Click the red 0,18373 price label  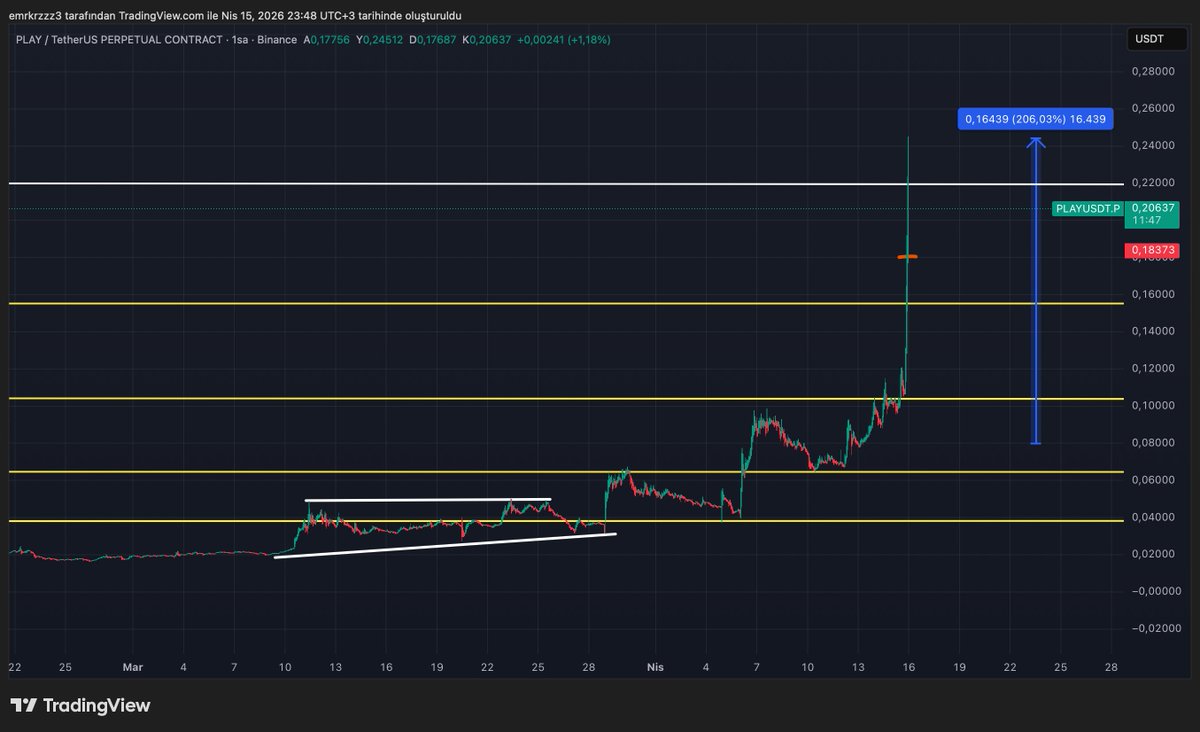coord(1152,251)
